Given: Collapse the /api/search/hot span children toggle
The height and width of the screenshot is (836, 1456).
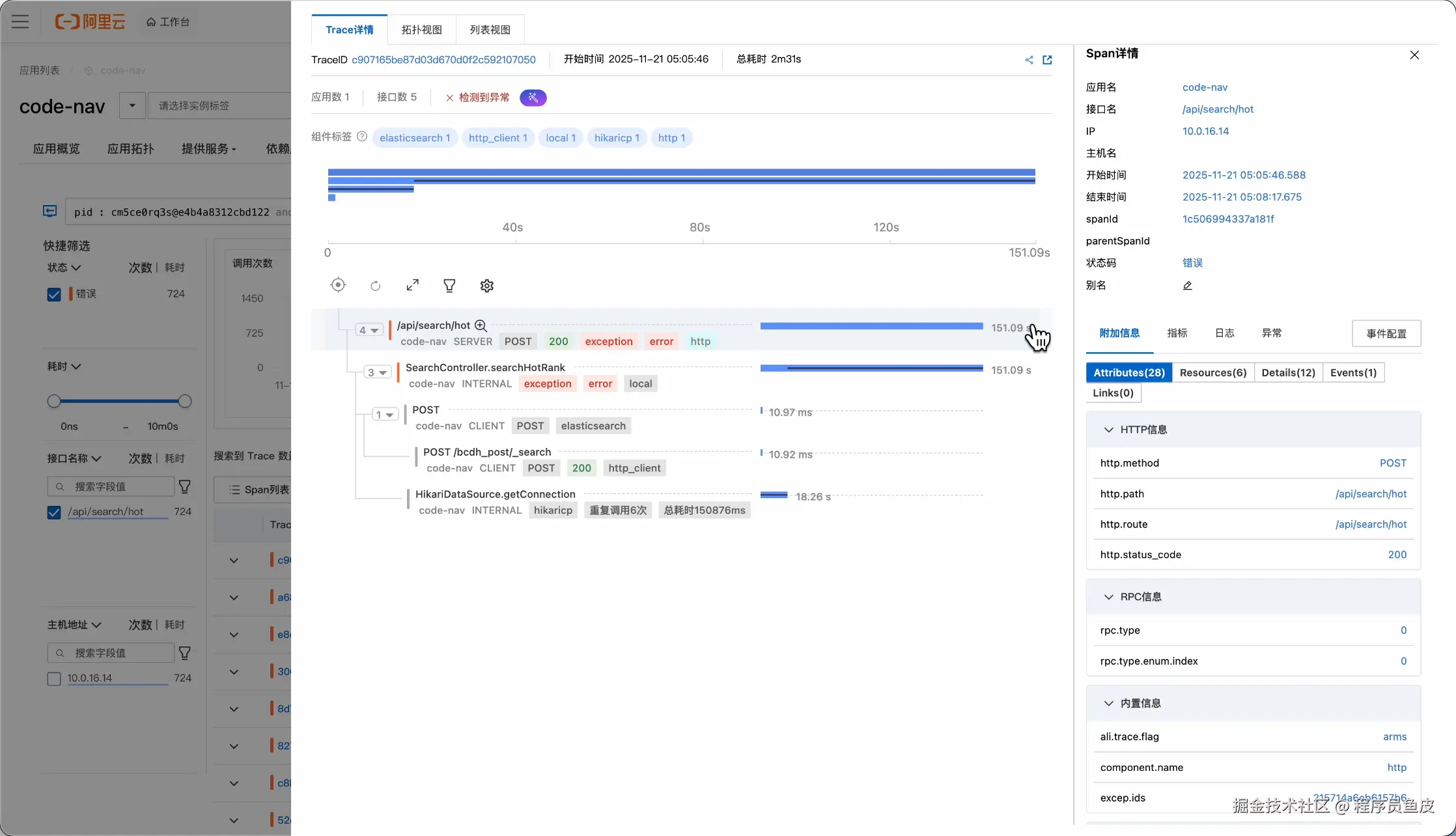Looking at the screenshot, I should click(x=369, y=331).
